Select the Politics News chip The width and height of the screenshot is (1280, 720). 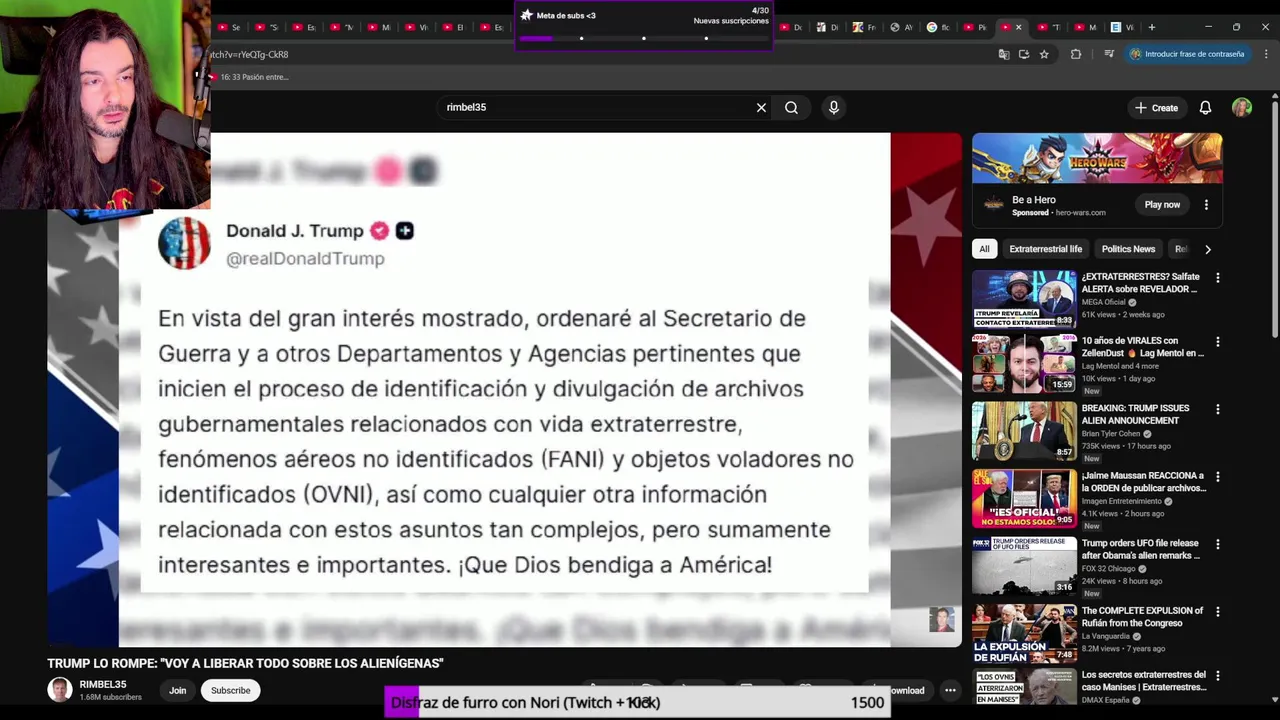pos(1128,249)
